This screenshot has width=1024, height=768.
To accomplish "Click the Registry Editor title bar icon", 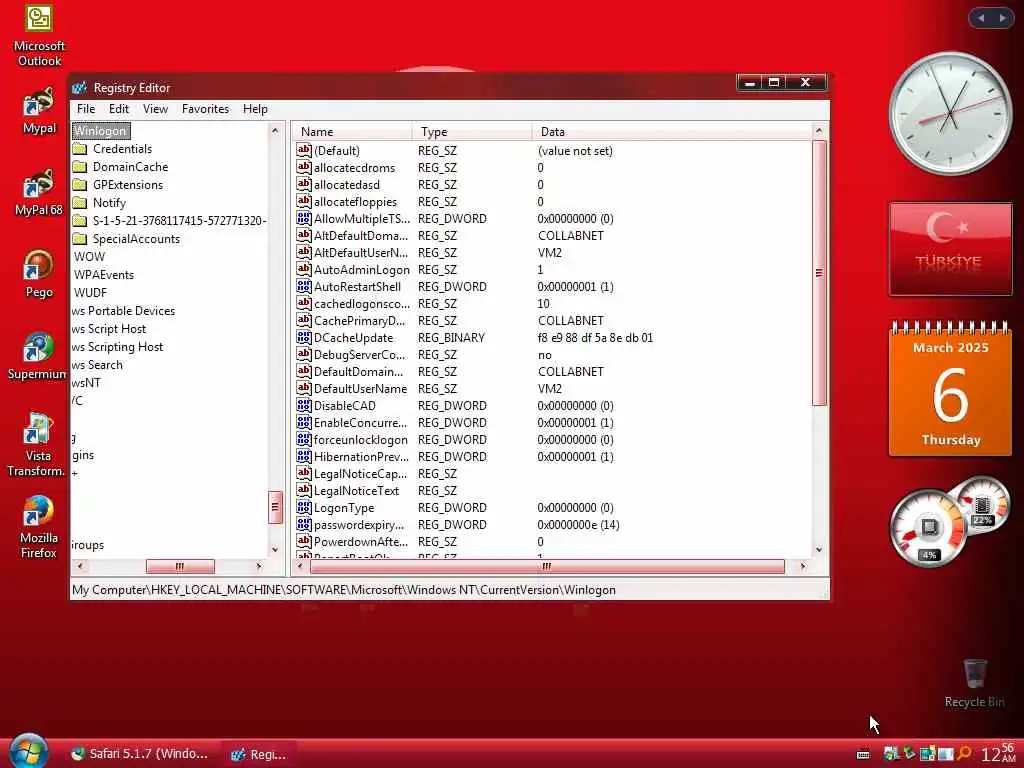I will pyautogui.click(x=80, y=88).
